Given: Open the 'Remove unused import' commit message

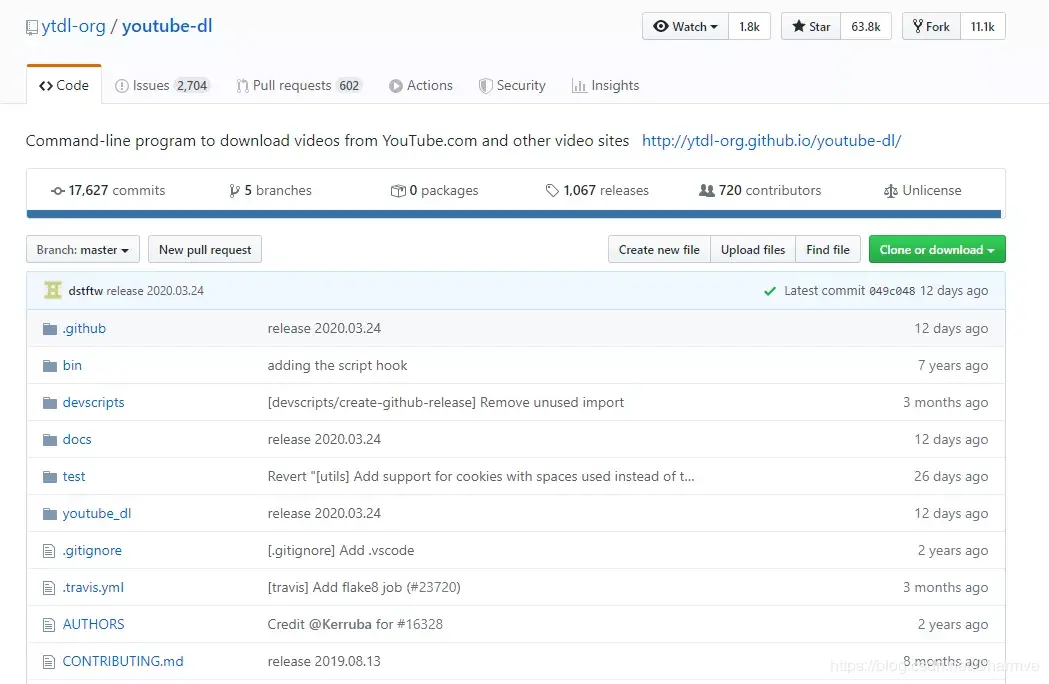Looking at the screenshot, I should pos(446,402).
